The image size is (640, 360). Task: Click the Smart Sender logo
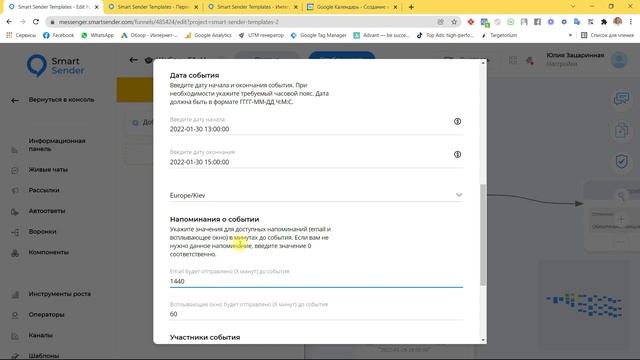[x=56, y=65]
